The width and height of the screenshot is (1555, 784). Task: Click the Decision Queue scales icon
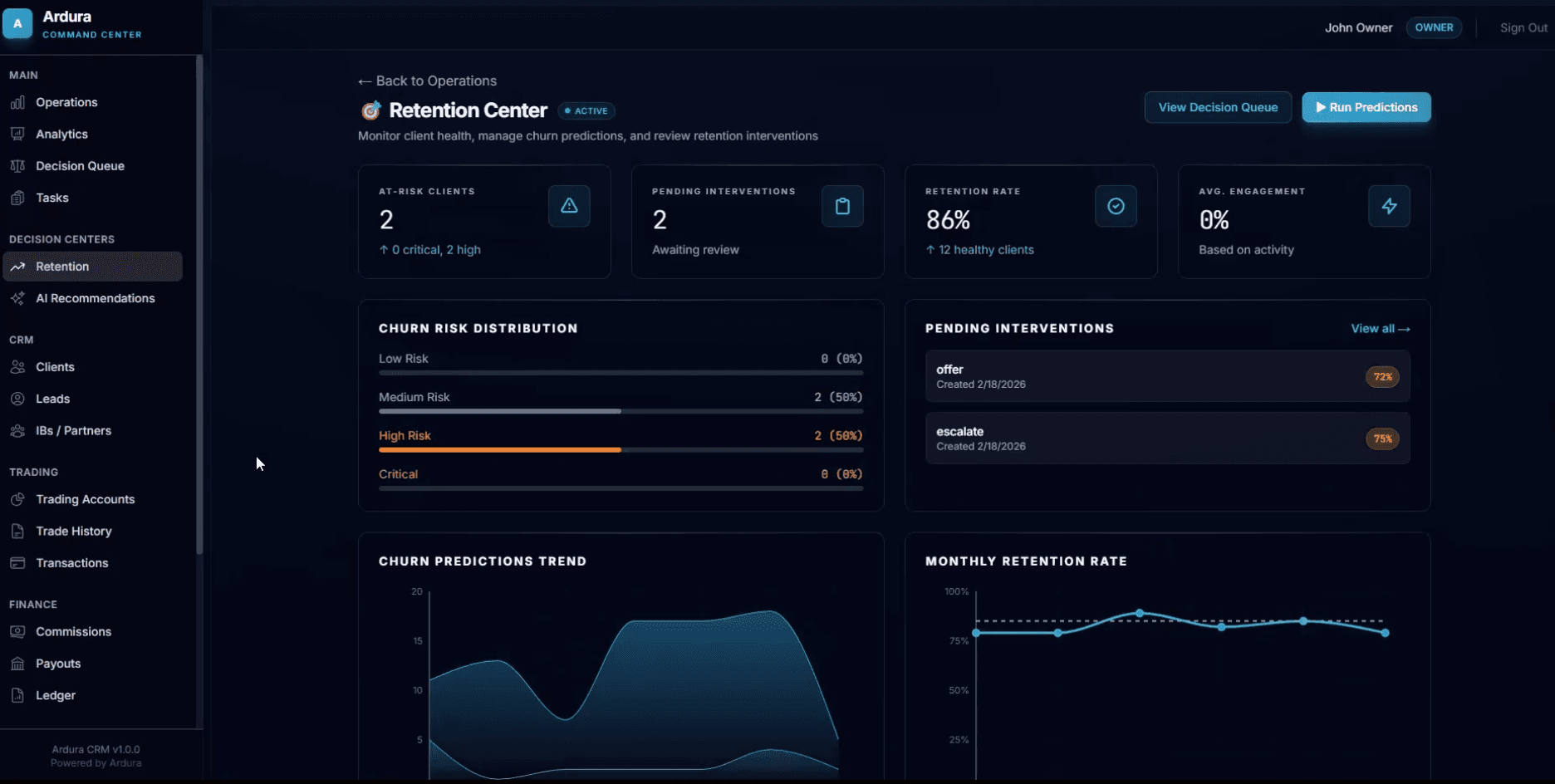17,166
